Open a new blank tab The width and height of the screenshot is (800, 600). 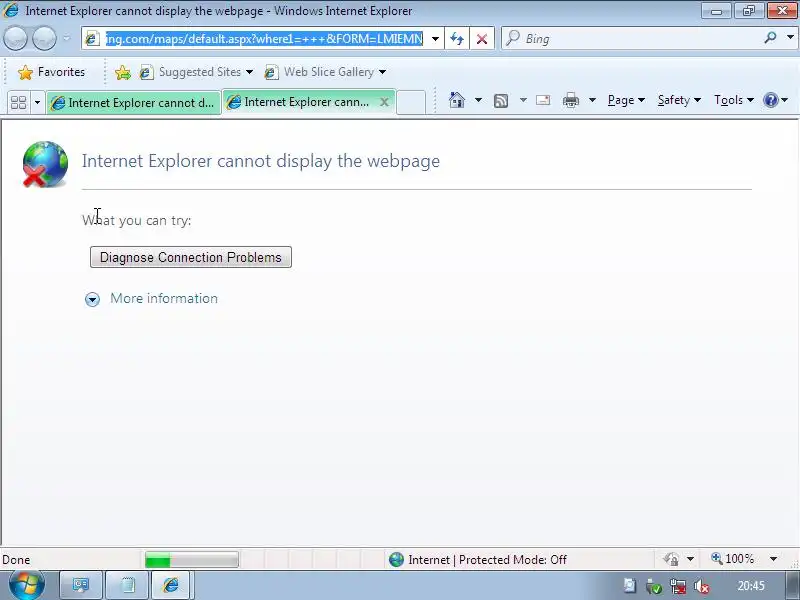click(411, 103)
